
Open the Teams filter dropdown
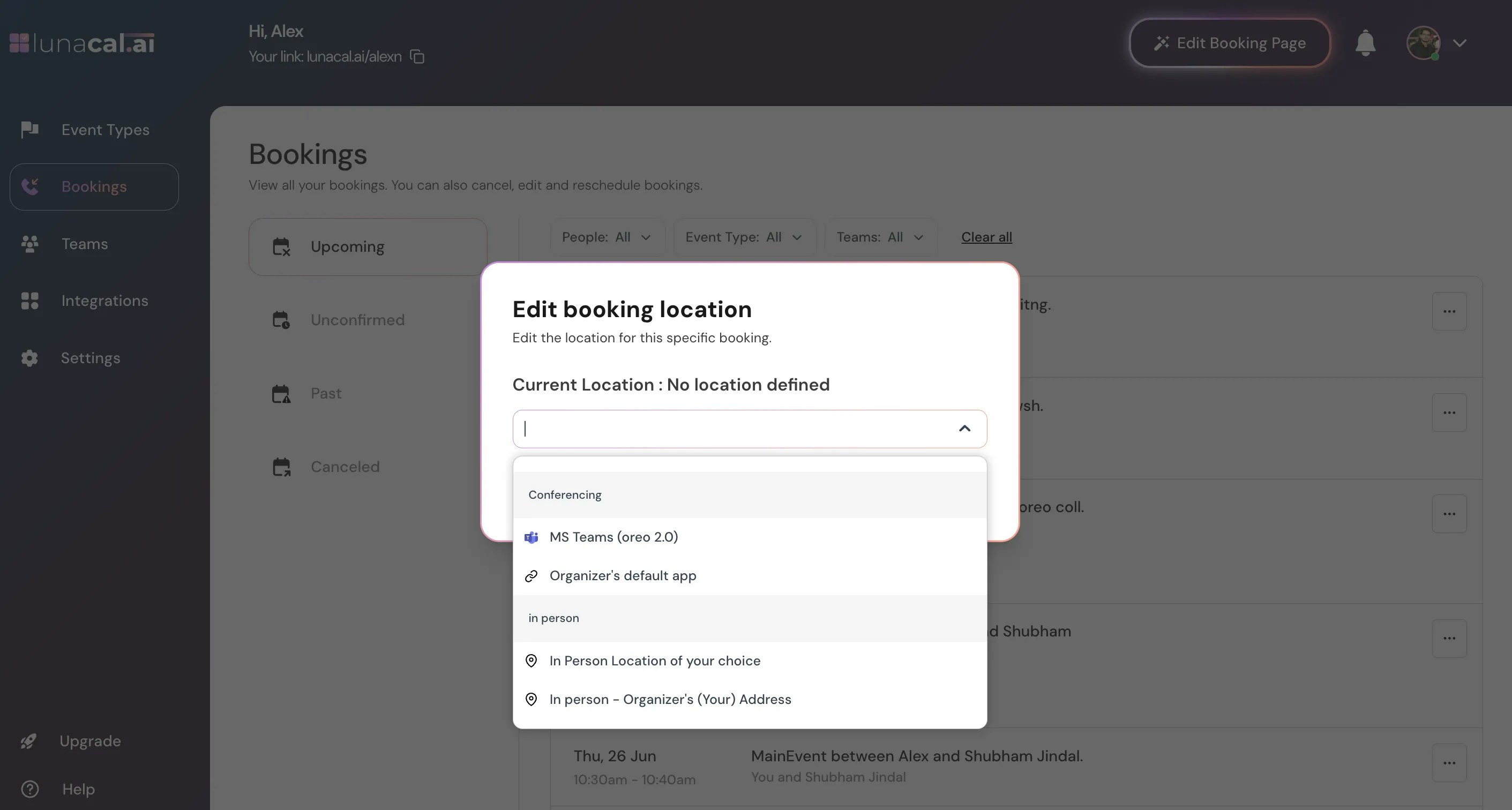click(x=879, y=237)
